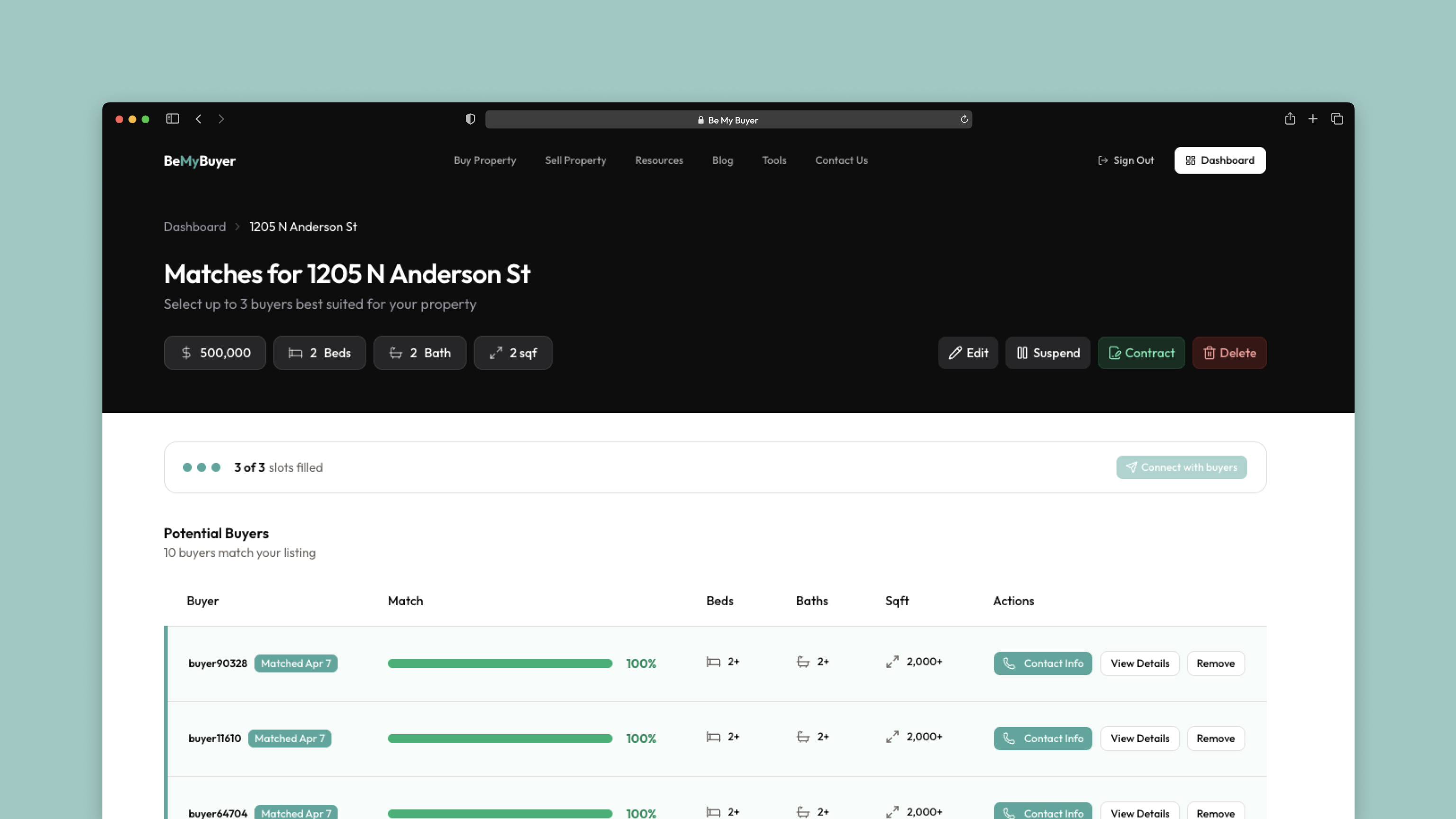
Task: View Details for buyer90328
Action: (x=1139, y=663)
